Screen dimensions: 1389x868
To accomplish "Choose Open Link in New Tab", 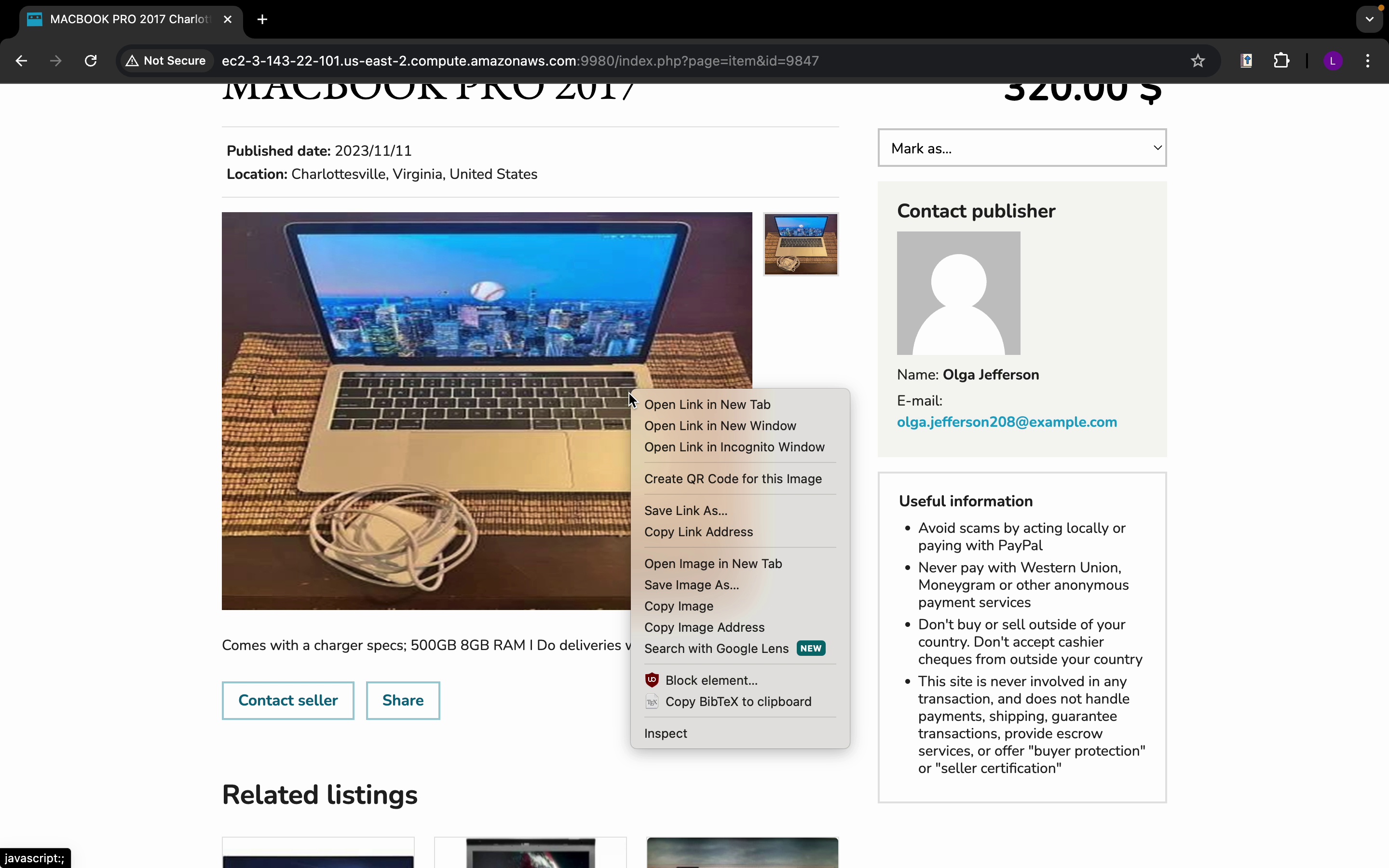I will point(707,405).
